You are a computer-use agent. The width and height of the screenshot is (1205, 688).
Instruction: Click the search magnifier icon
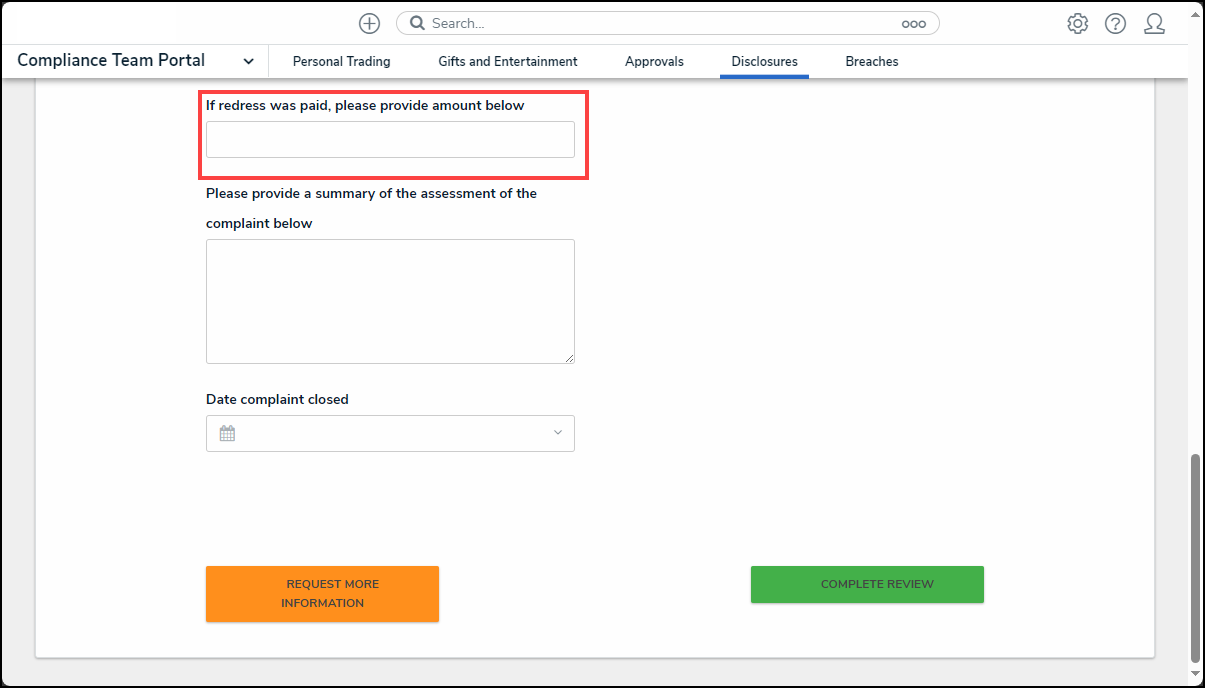point(417,23)
